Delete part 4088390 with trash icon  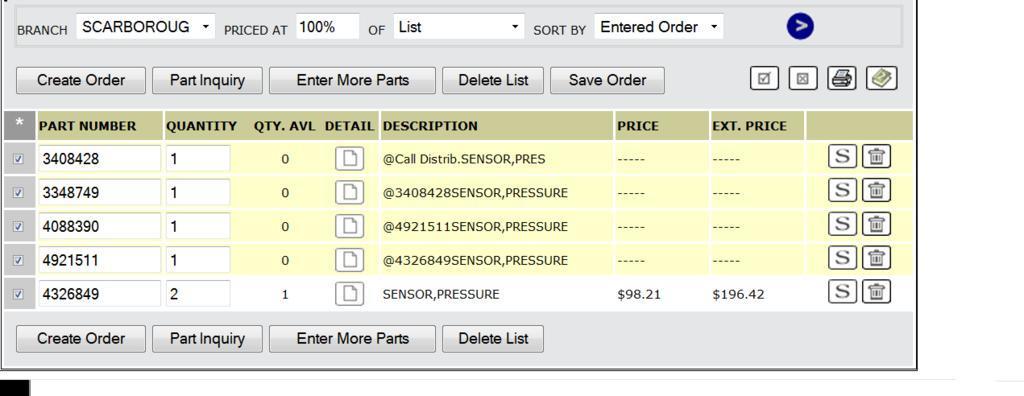(876, 224)
